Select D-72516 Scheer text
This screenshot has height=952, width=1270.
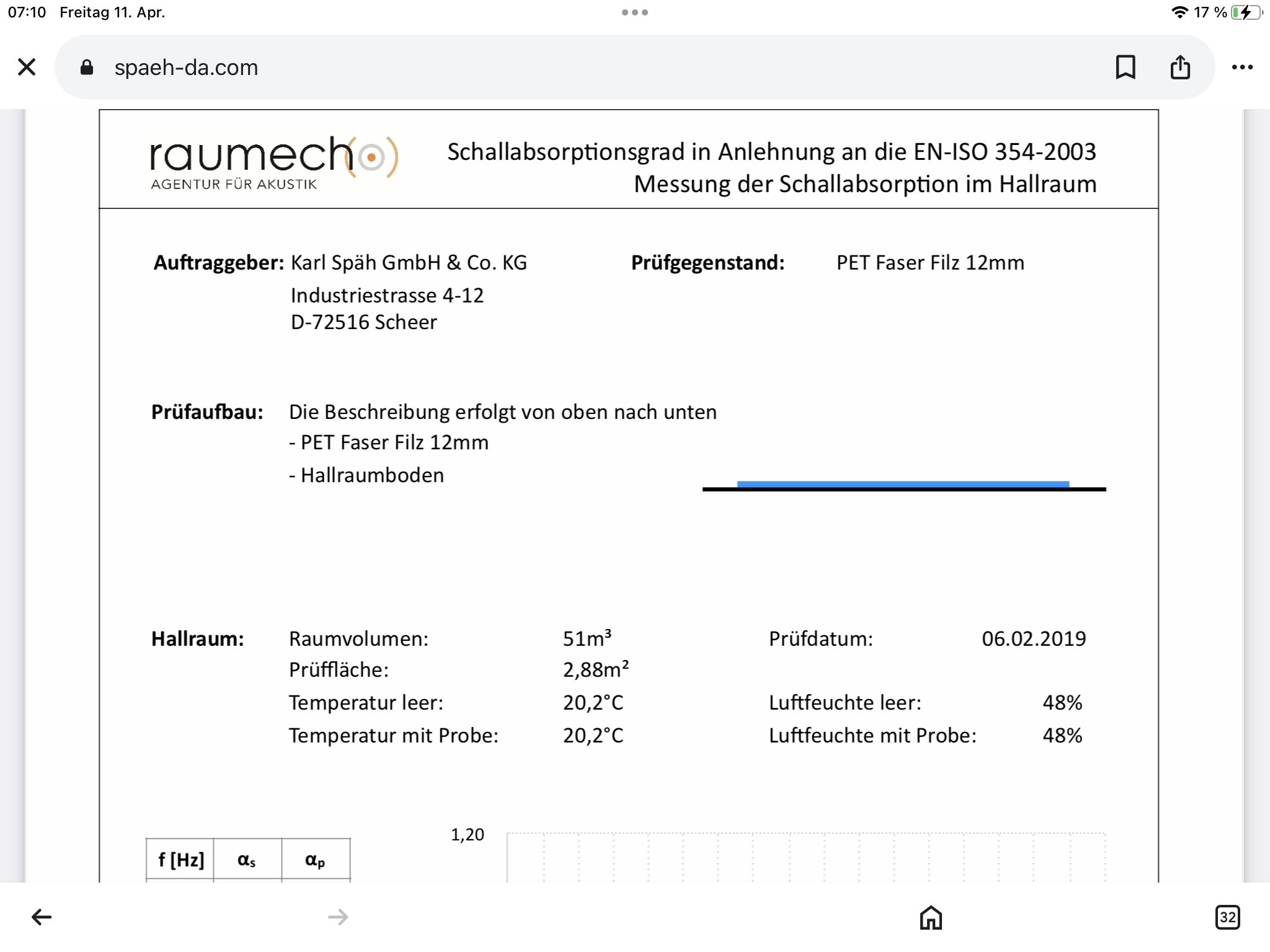[364, 322]
